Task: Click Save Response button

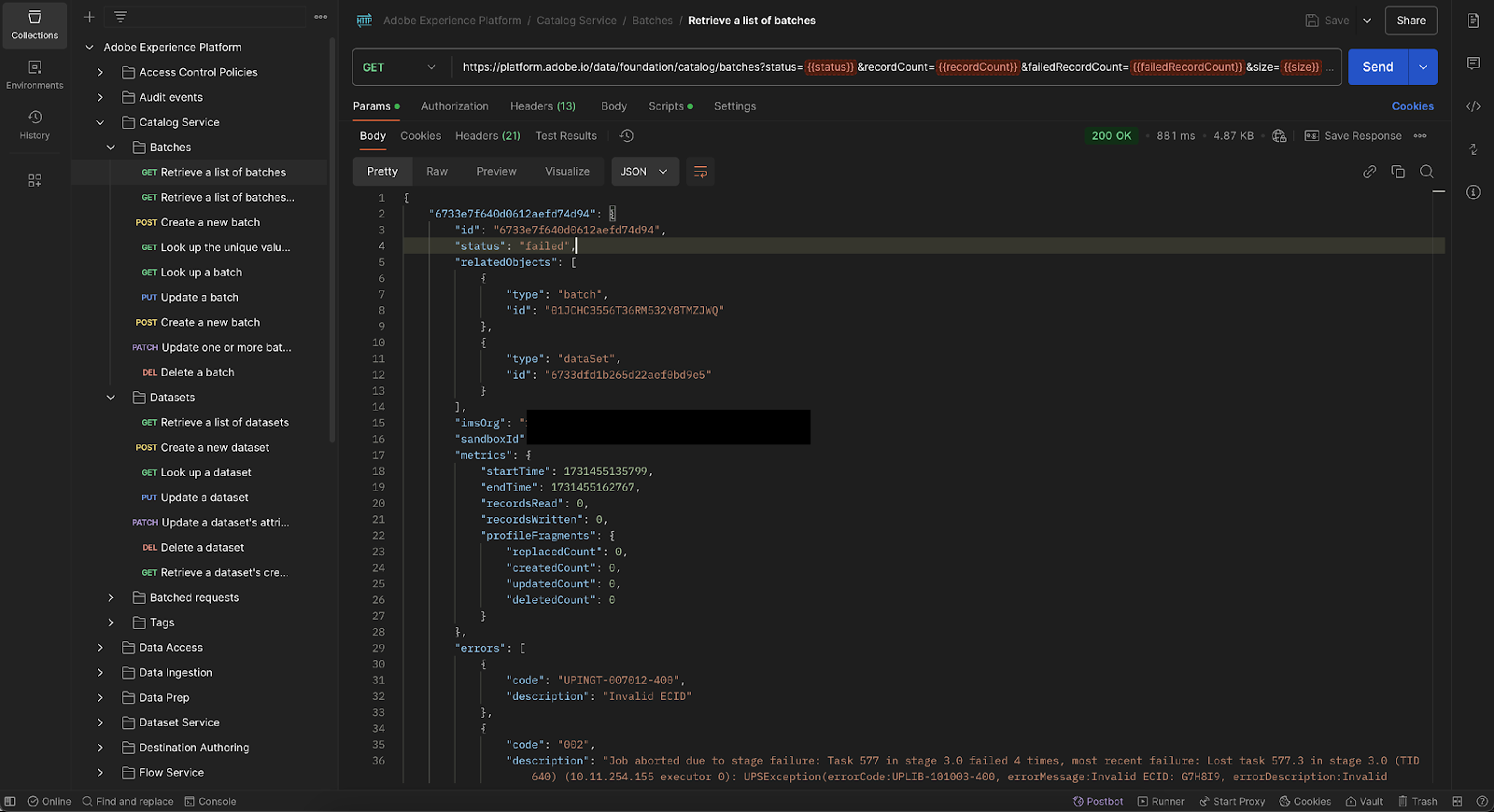Action: point(1353,136)
